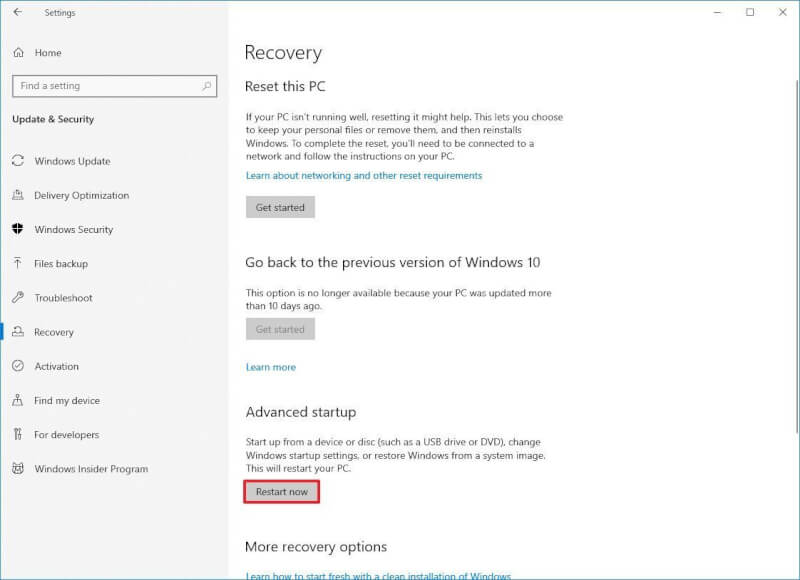Click the Home house icon

coord(18,53)
